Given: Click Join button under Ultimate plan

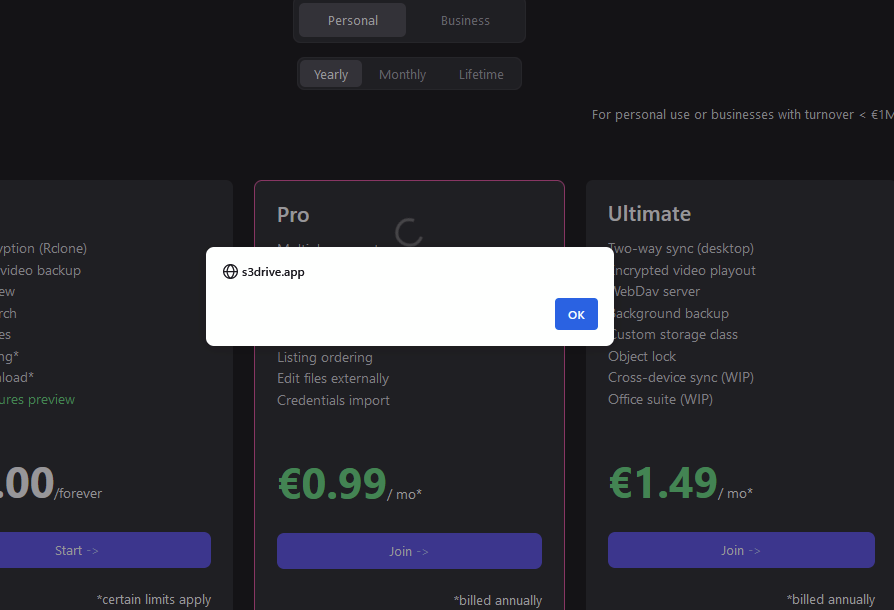Looking at the screenshot, I should (x=741, y=550).
